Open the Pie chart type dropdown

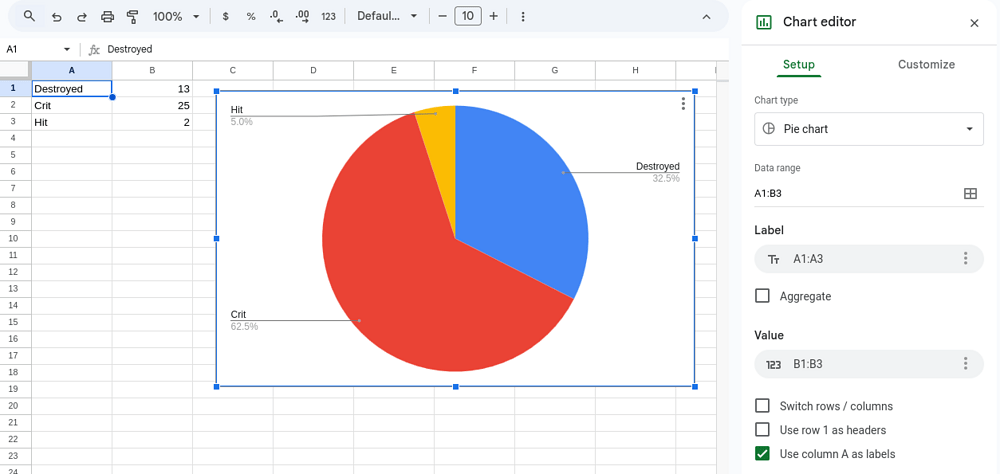[x=868, y=129]
